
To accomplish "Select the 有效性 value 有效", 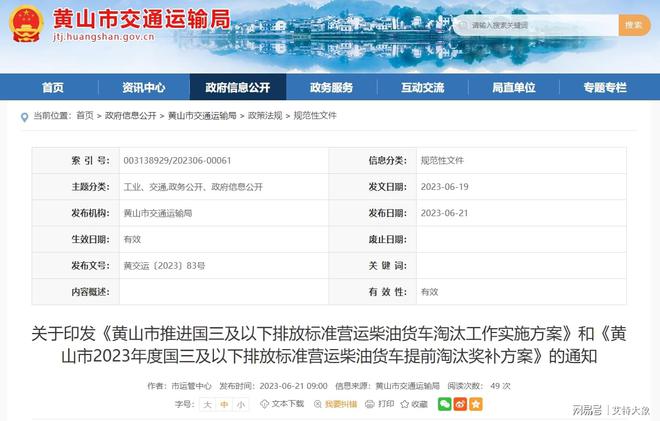I will pos(429,292).
